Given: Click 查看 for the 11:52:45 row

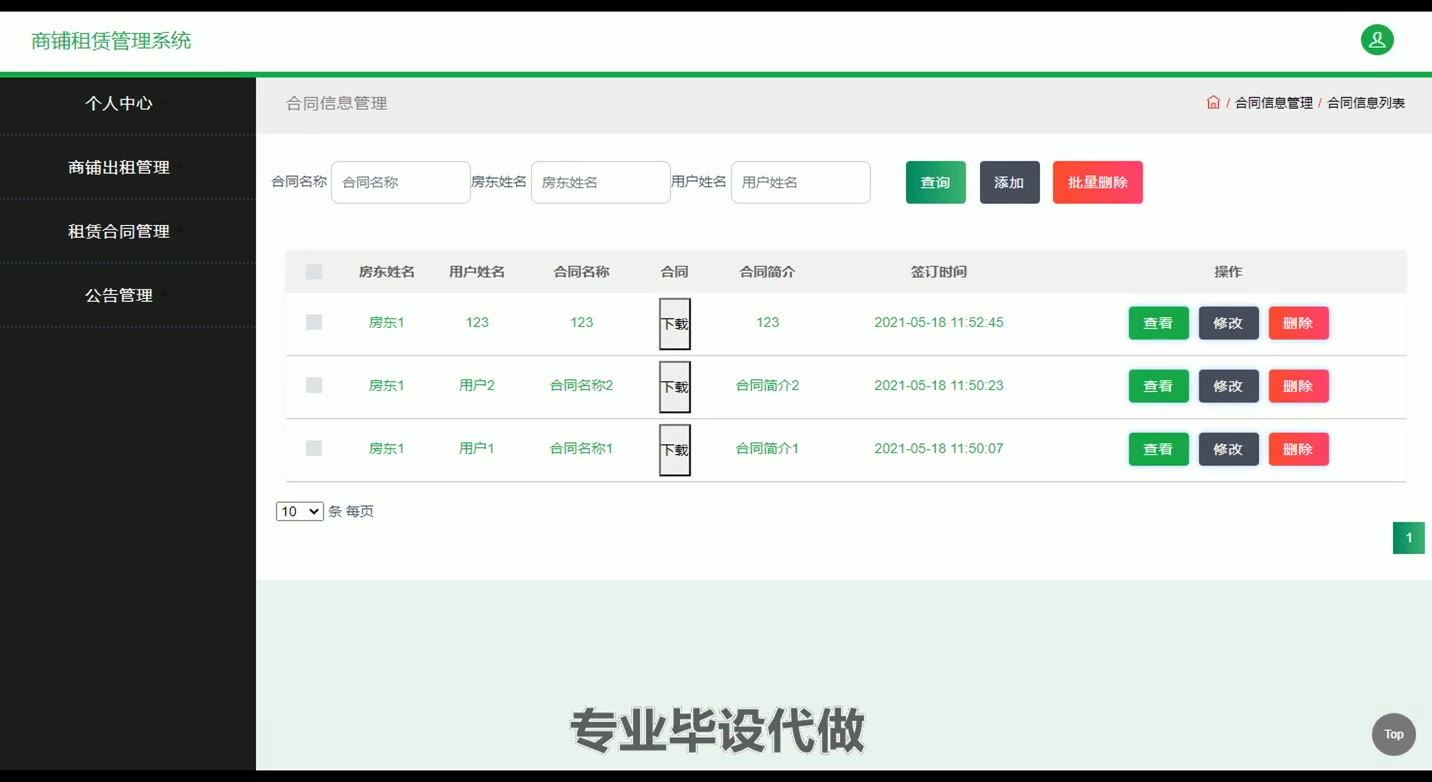Looking at the screenshot, I should 1159,323.
